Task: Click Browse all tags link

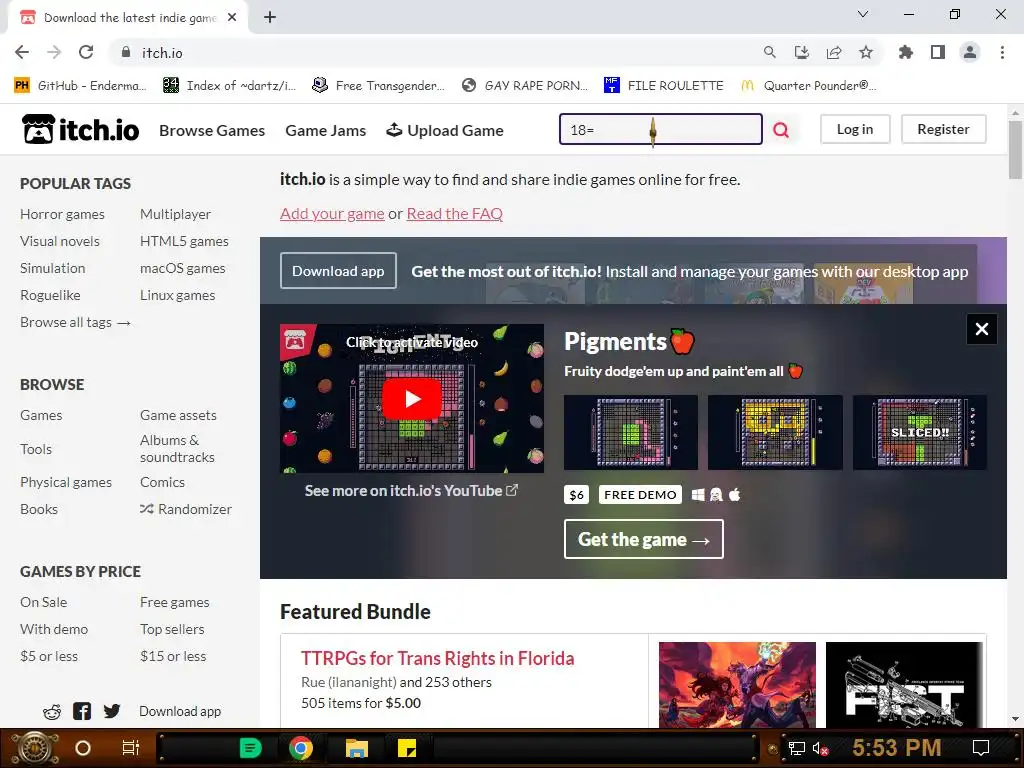Action: [76, 322]
